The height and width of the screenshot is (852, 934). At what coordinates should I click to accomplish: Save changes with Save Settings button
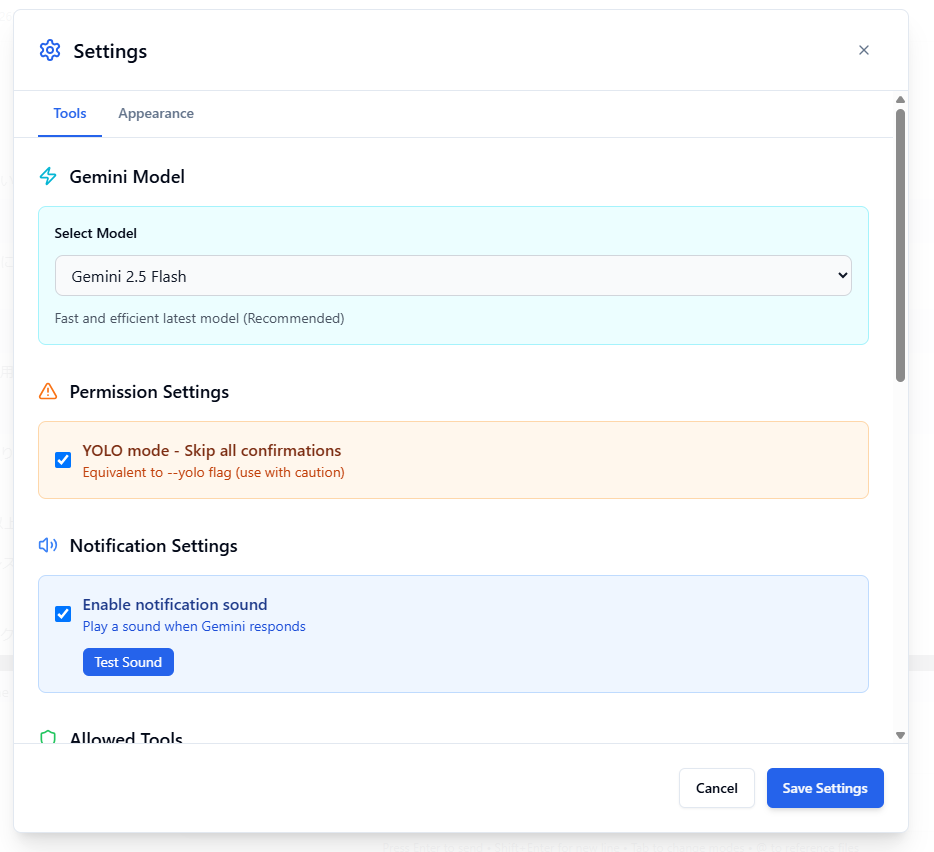click(825, 788)
